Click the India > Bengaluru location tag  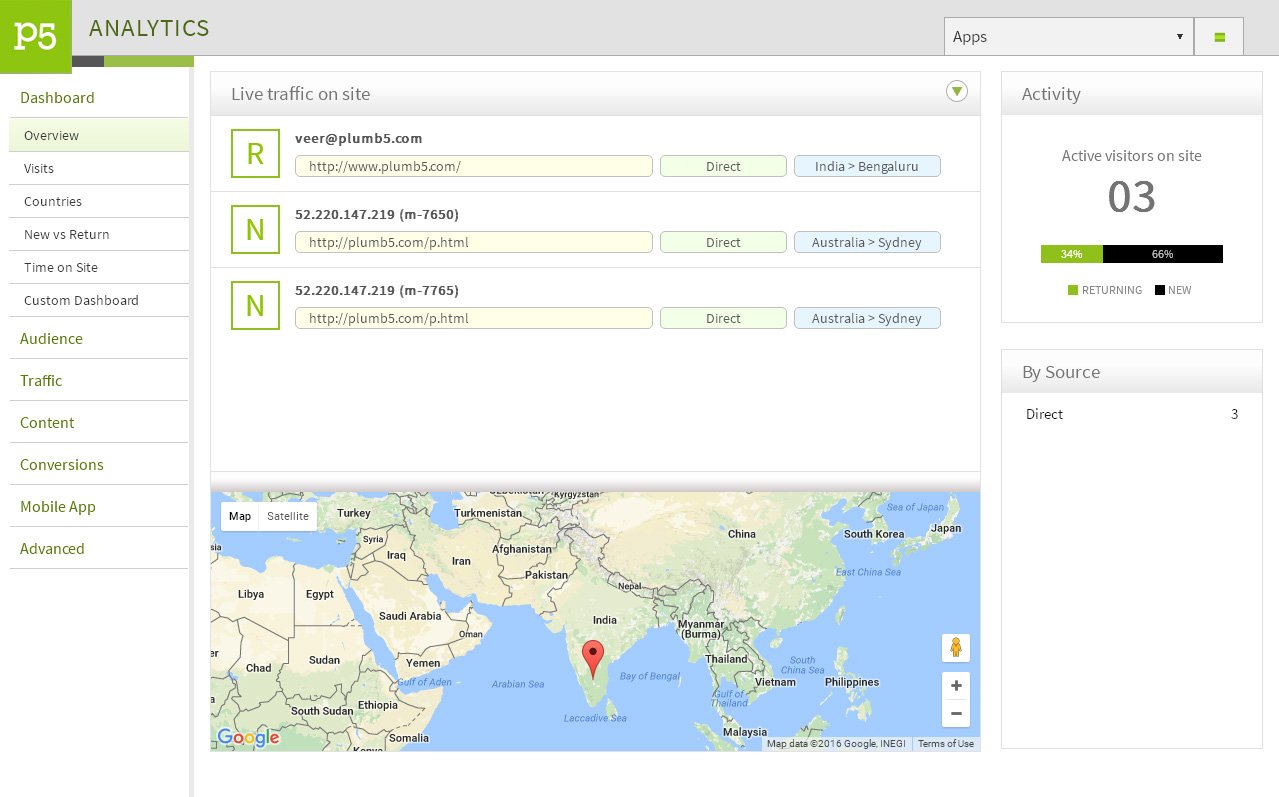(x=867, y=167)
